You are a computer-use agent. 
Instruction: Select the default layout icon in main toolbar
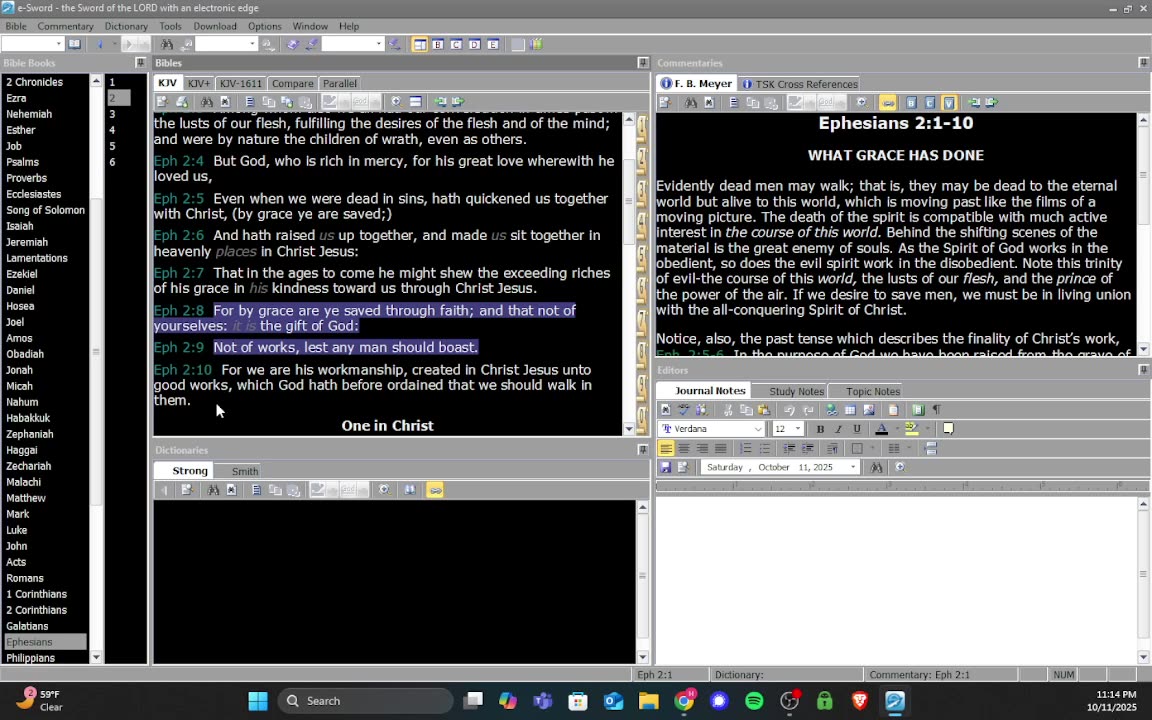point(420,45)
